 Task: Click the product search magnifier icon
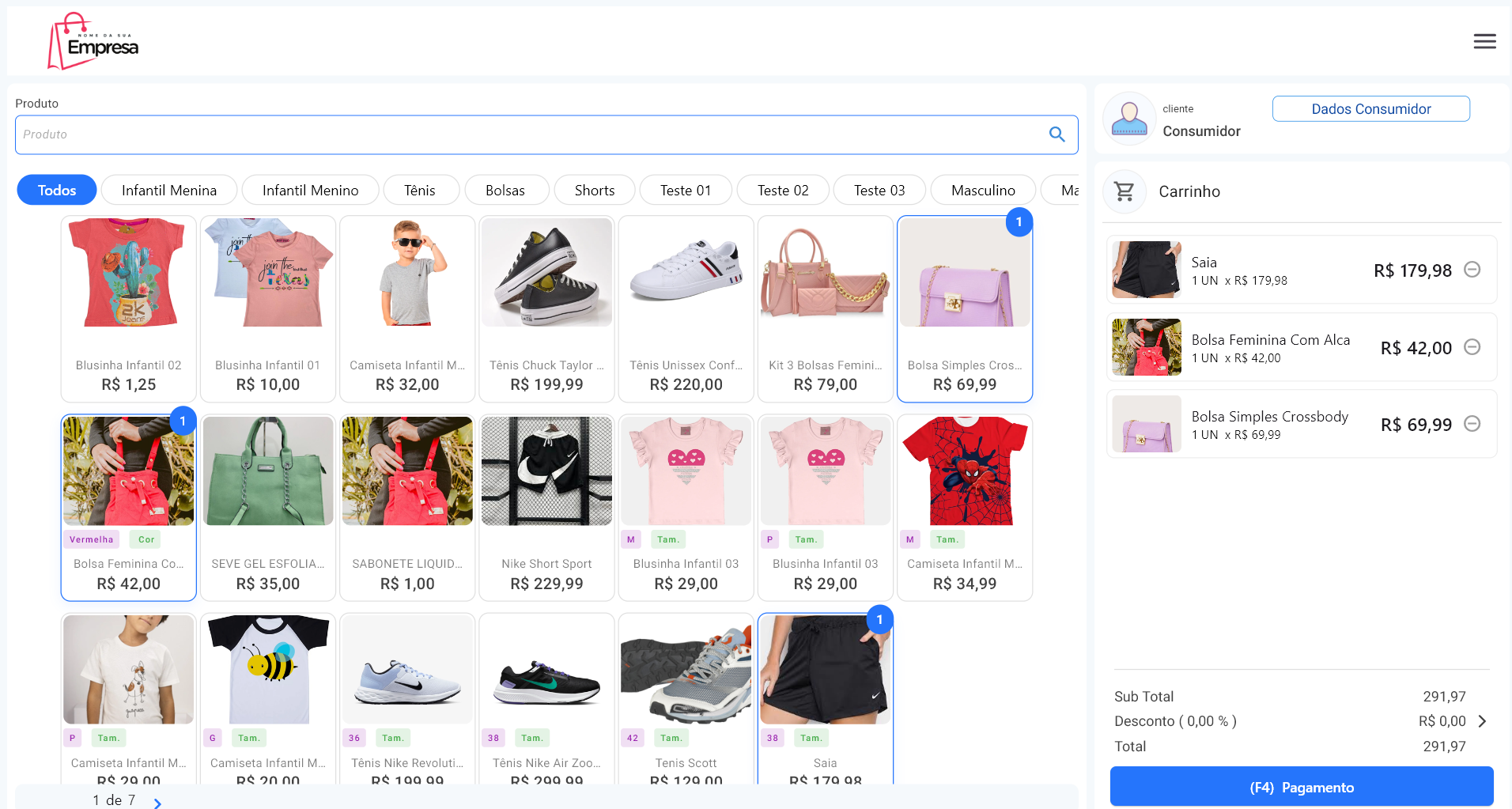(1057, 134)
